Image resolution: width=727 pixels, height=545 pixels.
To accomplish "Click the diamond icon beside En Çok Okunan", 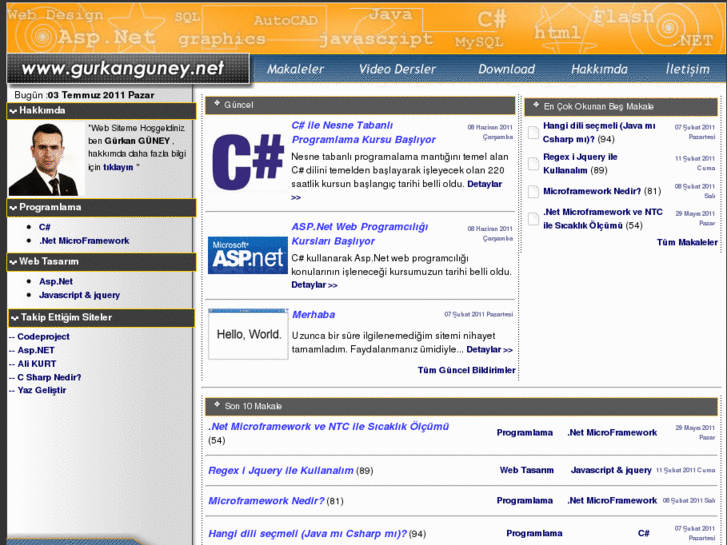I will point(536,105).
